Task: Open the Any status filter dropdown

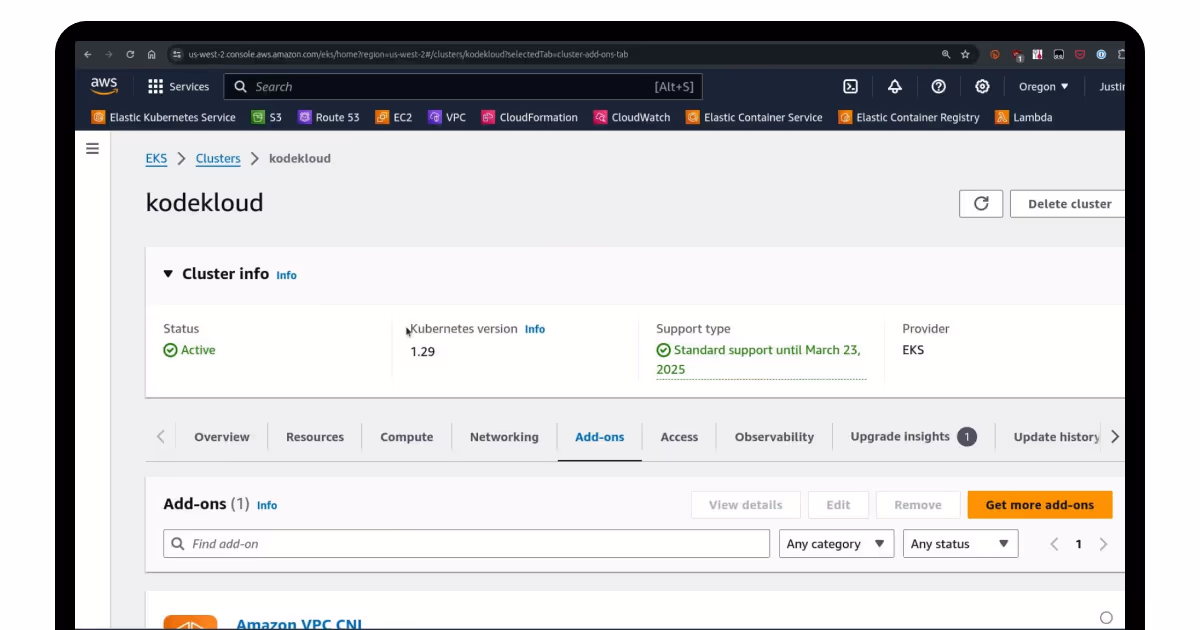Action: (960, 544)
